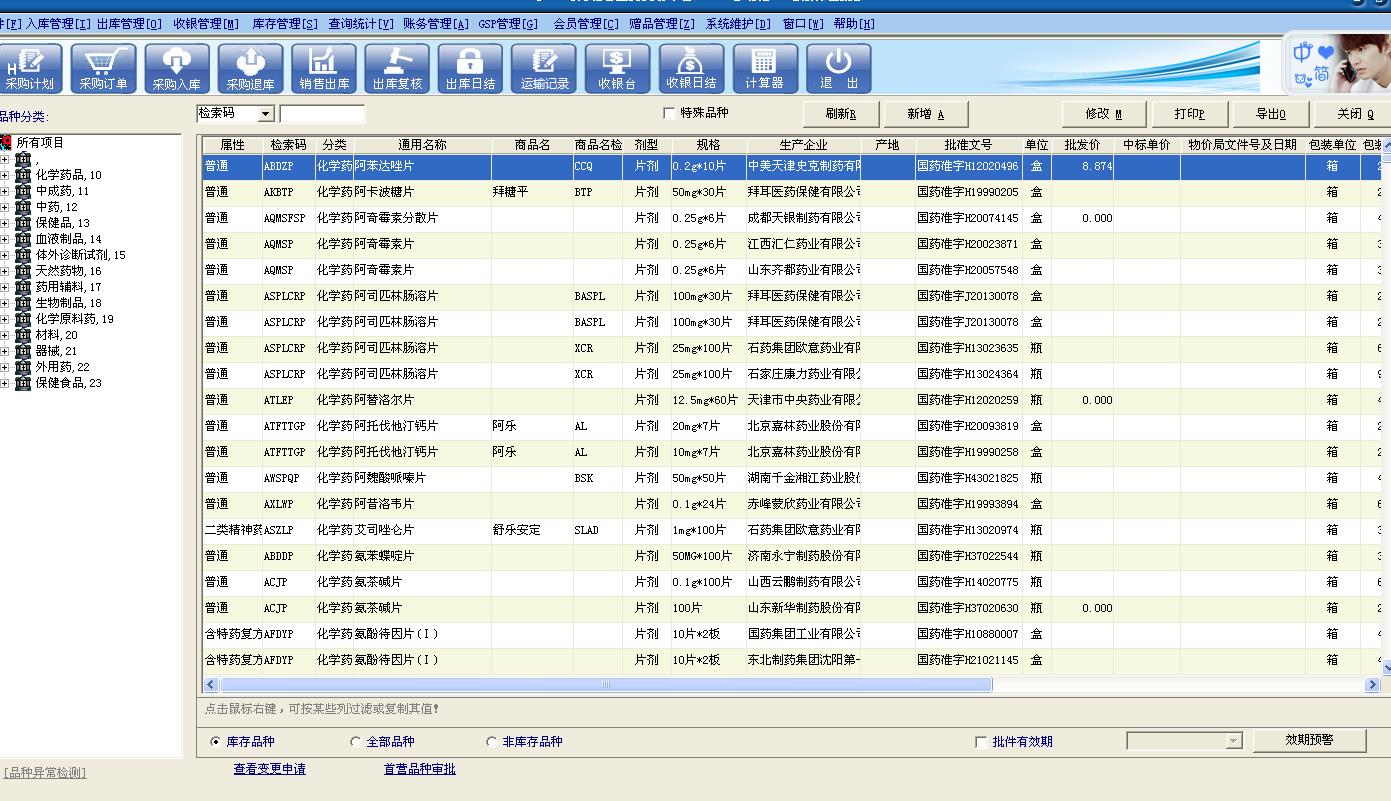Viewport: 1391px width, 801px height.
Task: Open the 采购计划 toolbar icon
Action: pyautogui.click(x=30, y=69)
